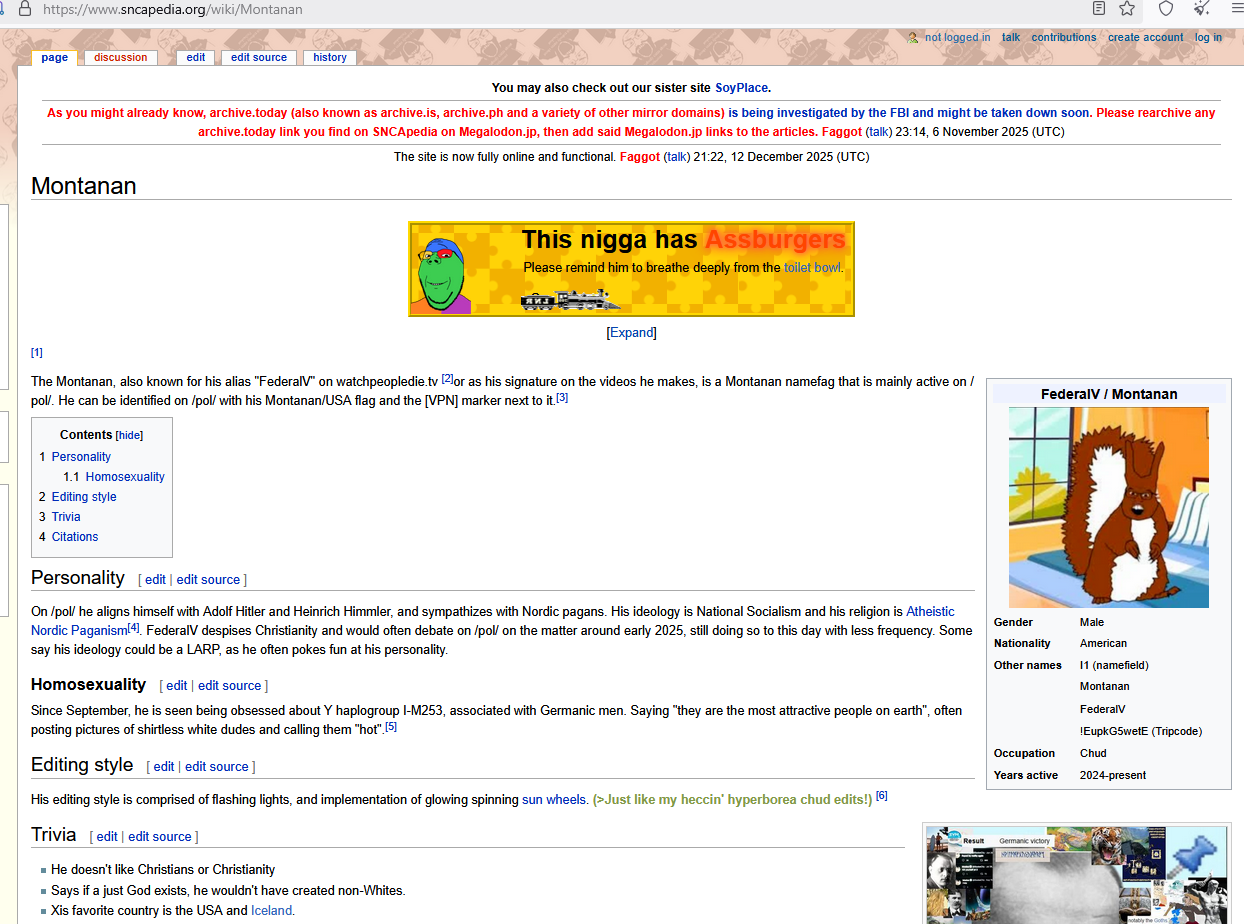Hide the Contents table
Screen dimensions: 1244x924
(129, 436)
